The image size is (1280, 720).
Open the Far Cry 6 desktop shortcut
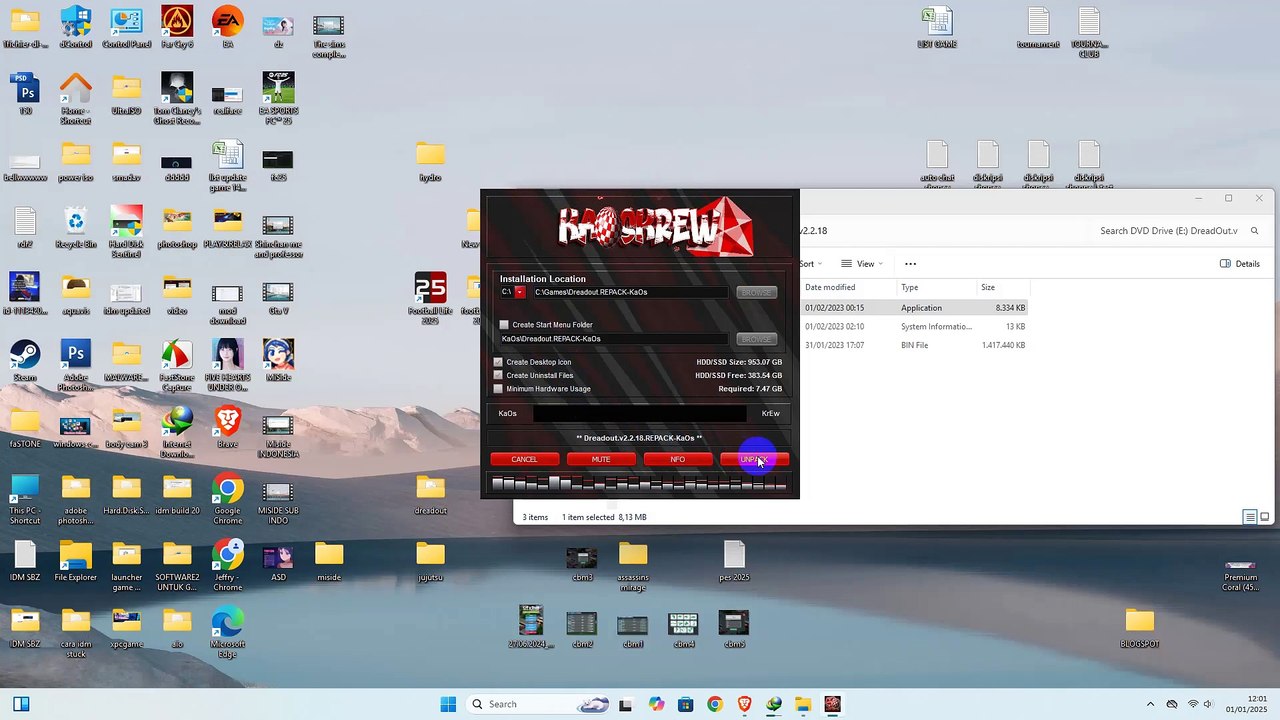pyautogui.click(x=177, y=27)
